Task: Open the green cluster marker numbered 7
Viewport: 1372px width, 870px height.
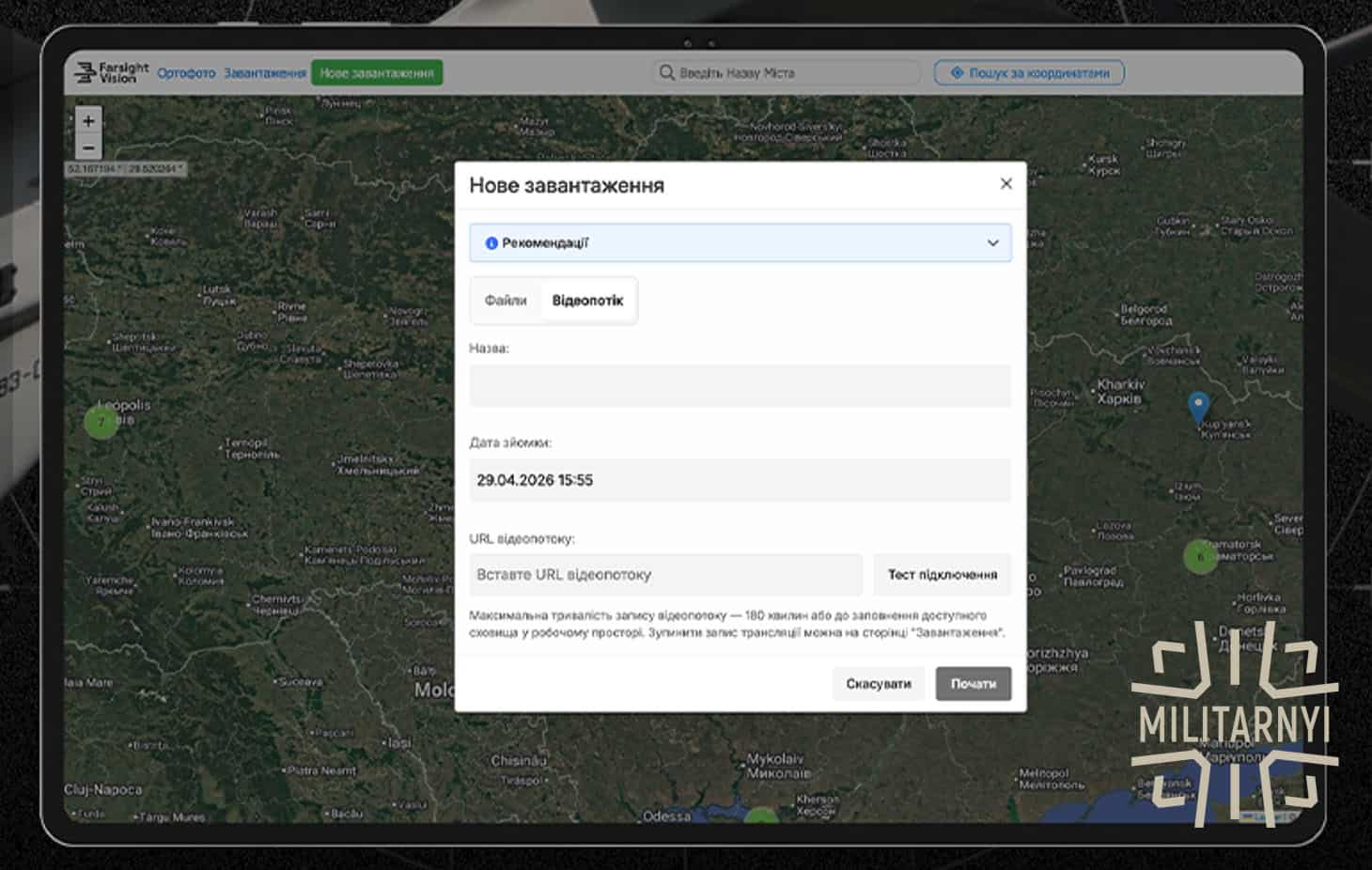Action: click(x=101, y=422)
